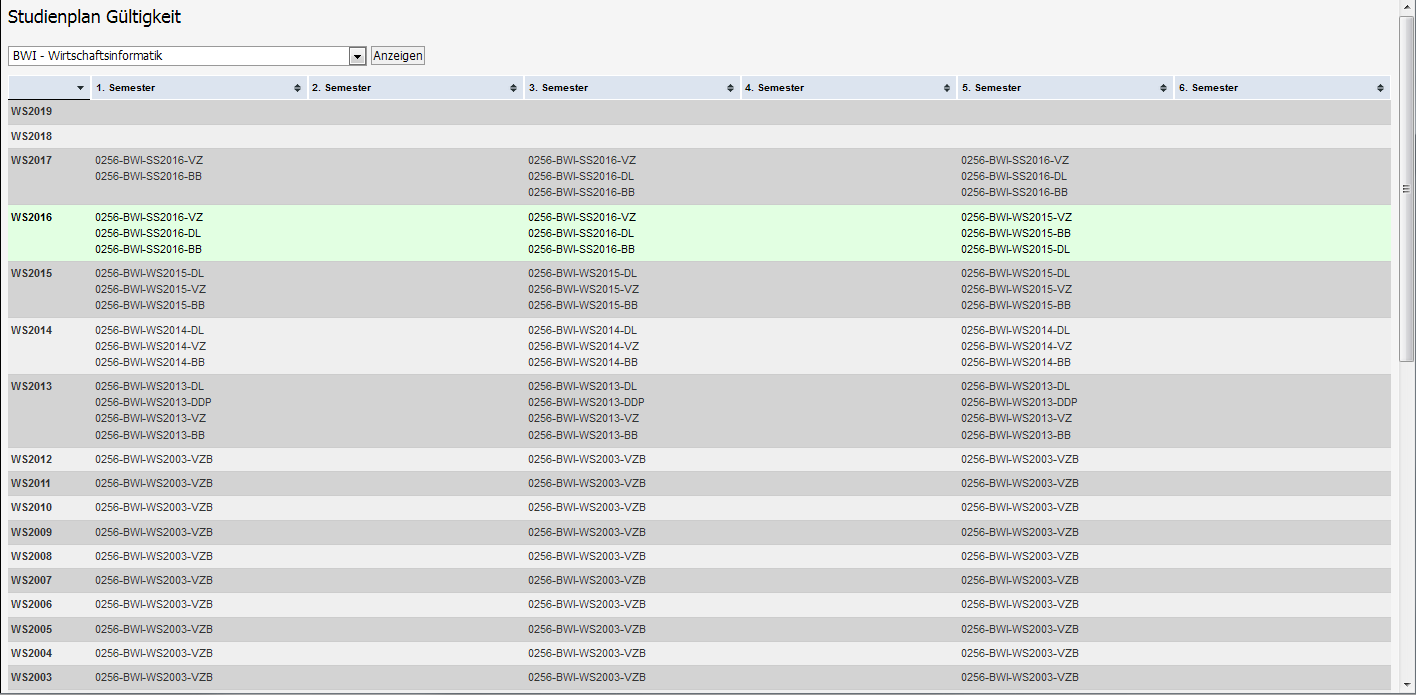Toggle the descending sort arrow in first column header
The height and width of the screenshot is (695, 1416).
pyautogui.click(x=80, y=88)
